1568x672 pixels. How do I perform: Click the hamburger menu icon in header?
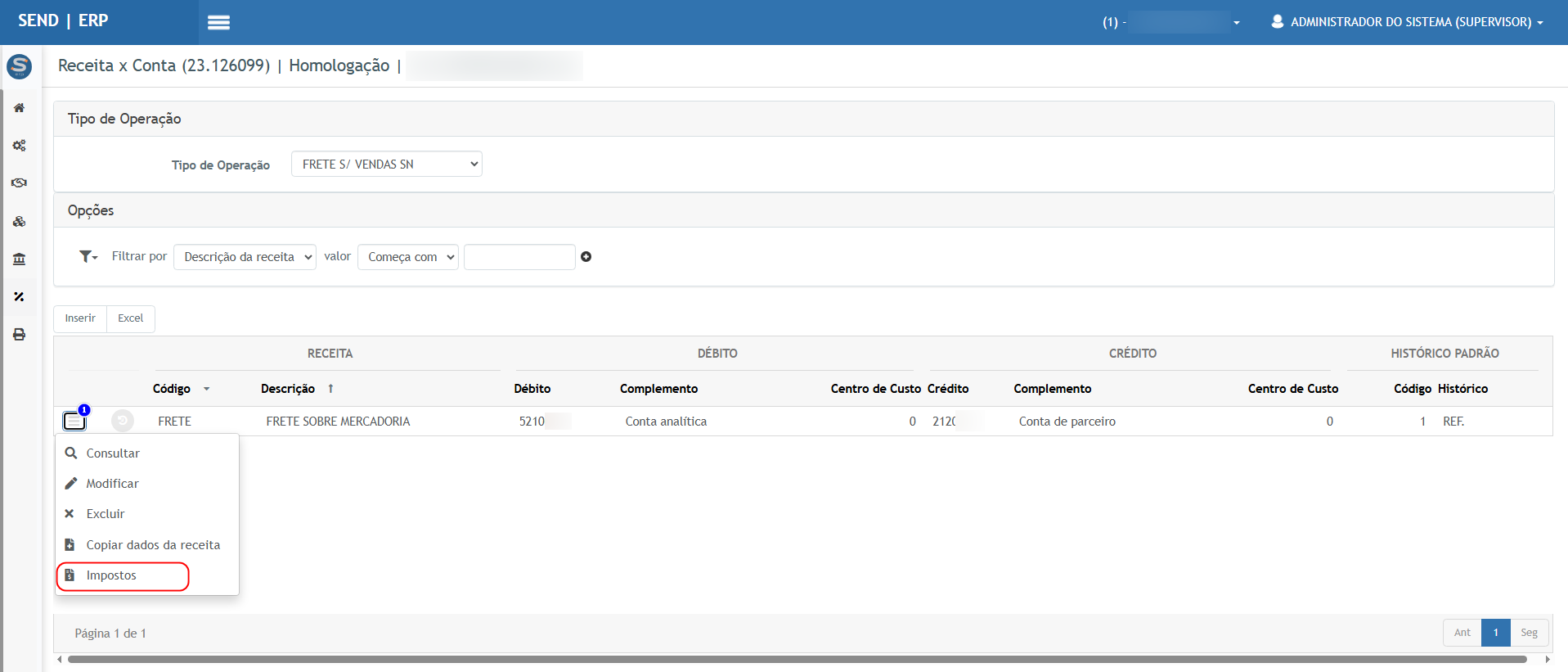(x=218, y=23)
